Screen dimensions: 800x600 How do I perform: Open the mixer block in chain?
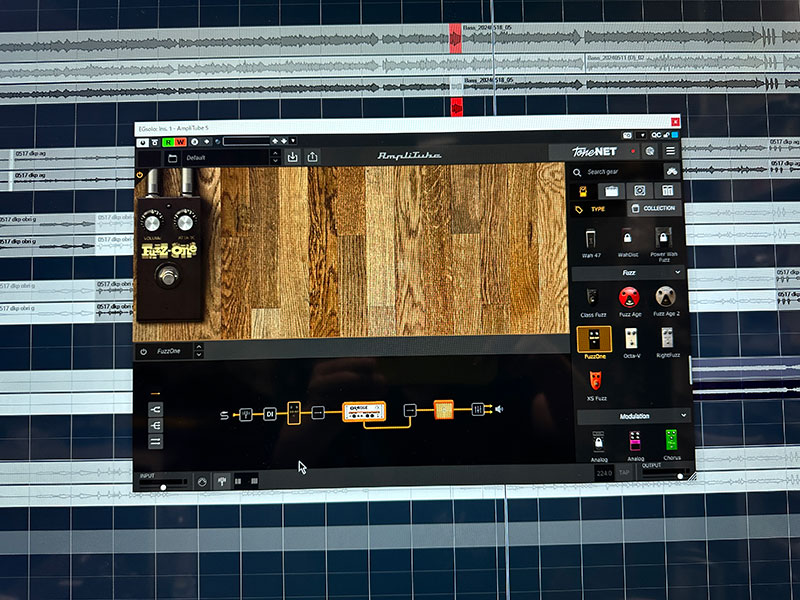coord(478,409)
